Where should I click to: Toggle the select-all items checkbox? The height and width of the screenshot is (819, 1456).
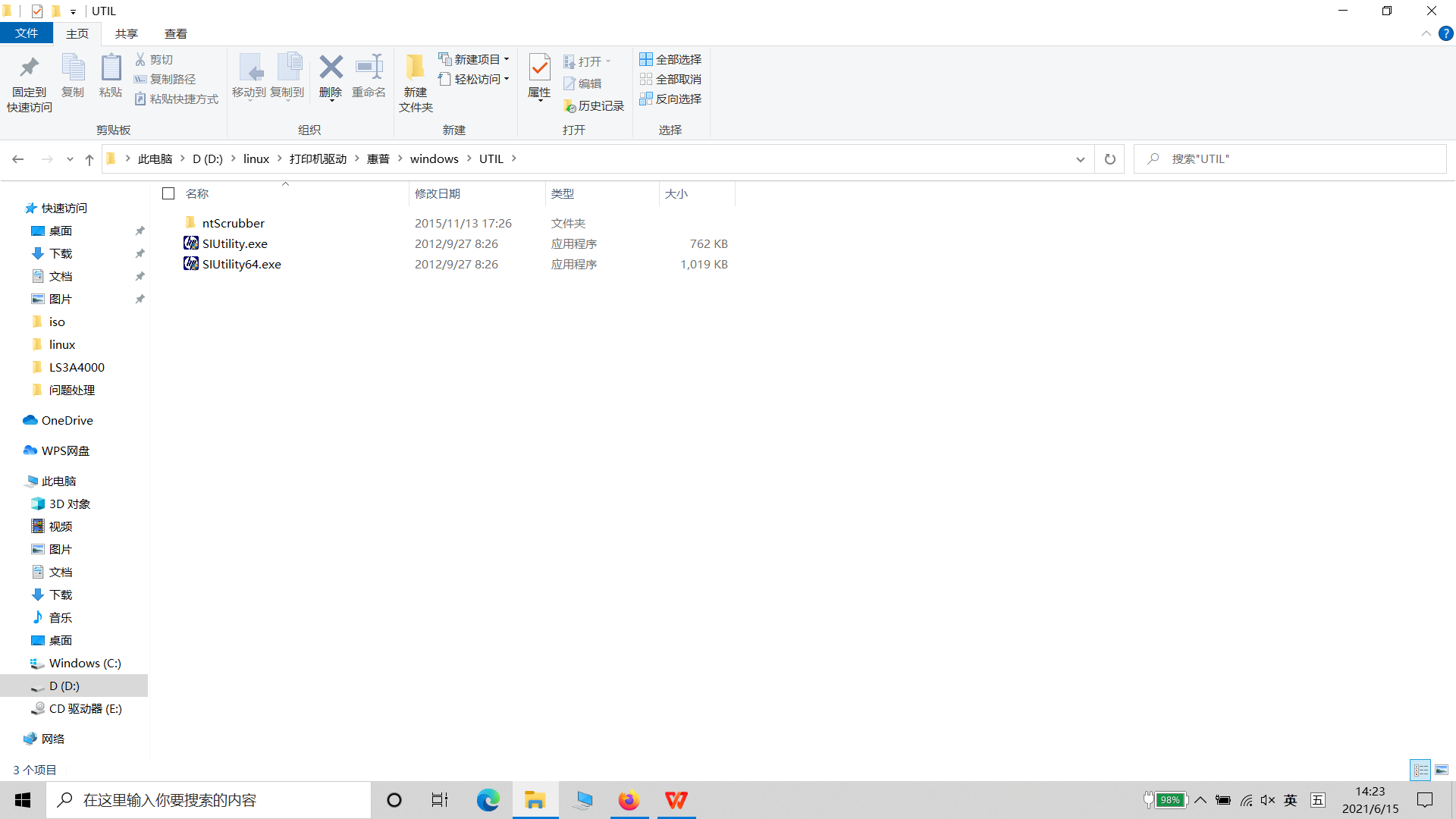point(168,194)
